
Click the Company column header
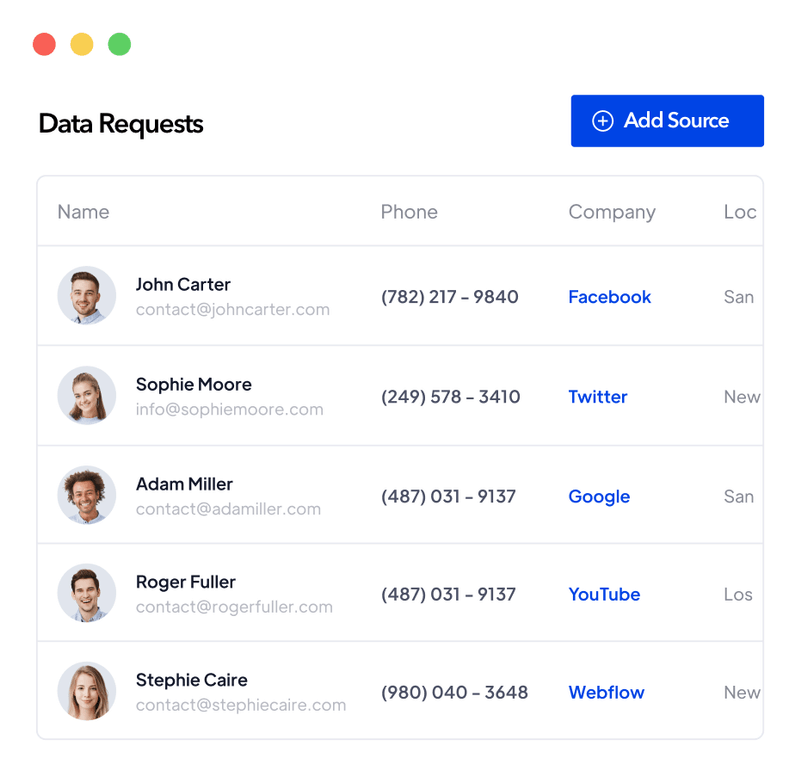pyautogui.click(x=612, y=212)
